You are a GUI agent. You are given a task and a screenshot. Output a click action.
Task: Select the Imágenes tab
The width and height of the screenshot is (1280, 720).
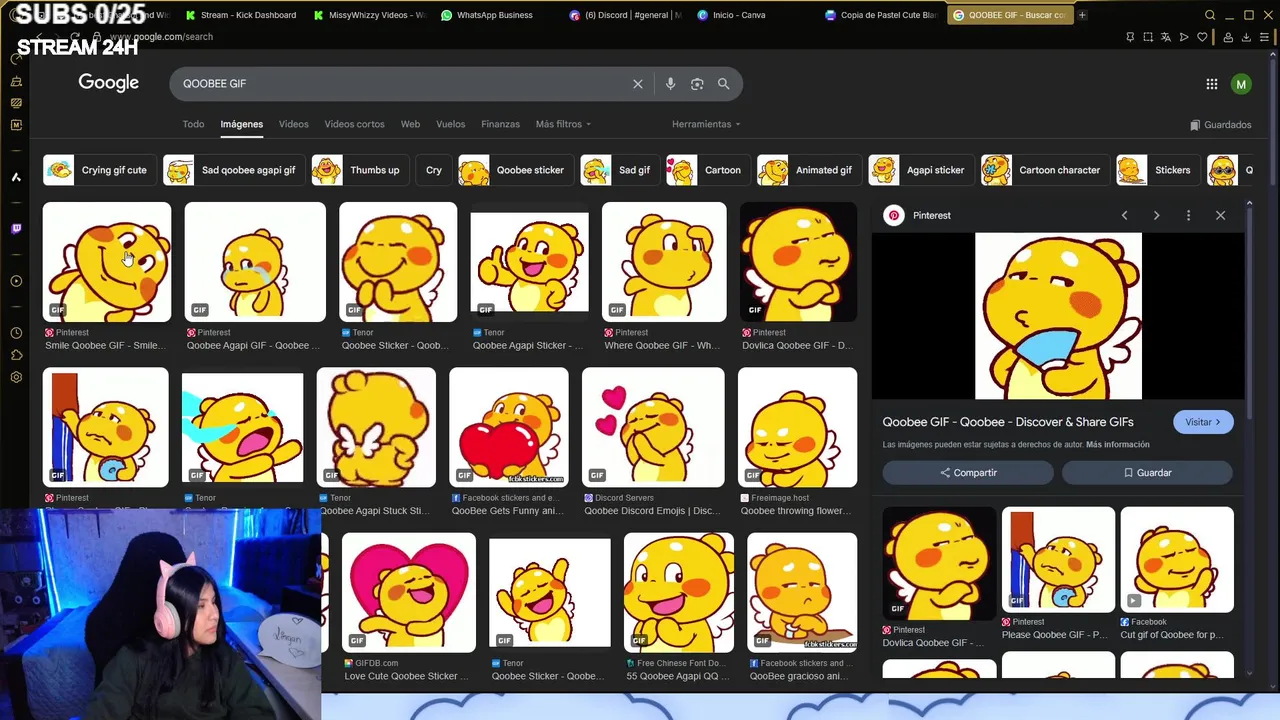(x=241, y=124)
